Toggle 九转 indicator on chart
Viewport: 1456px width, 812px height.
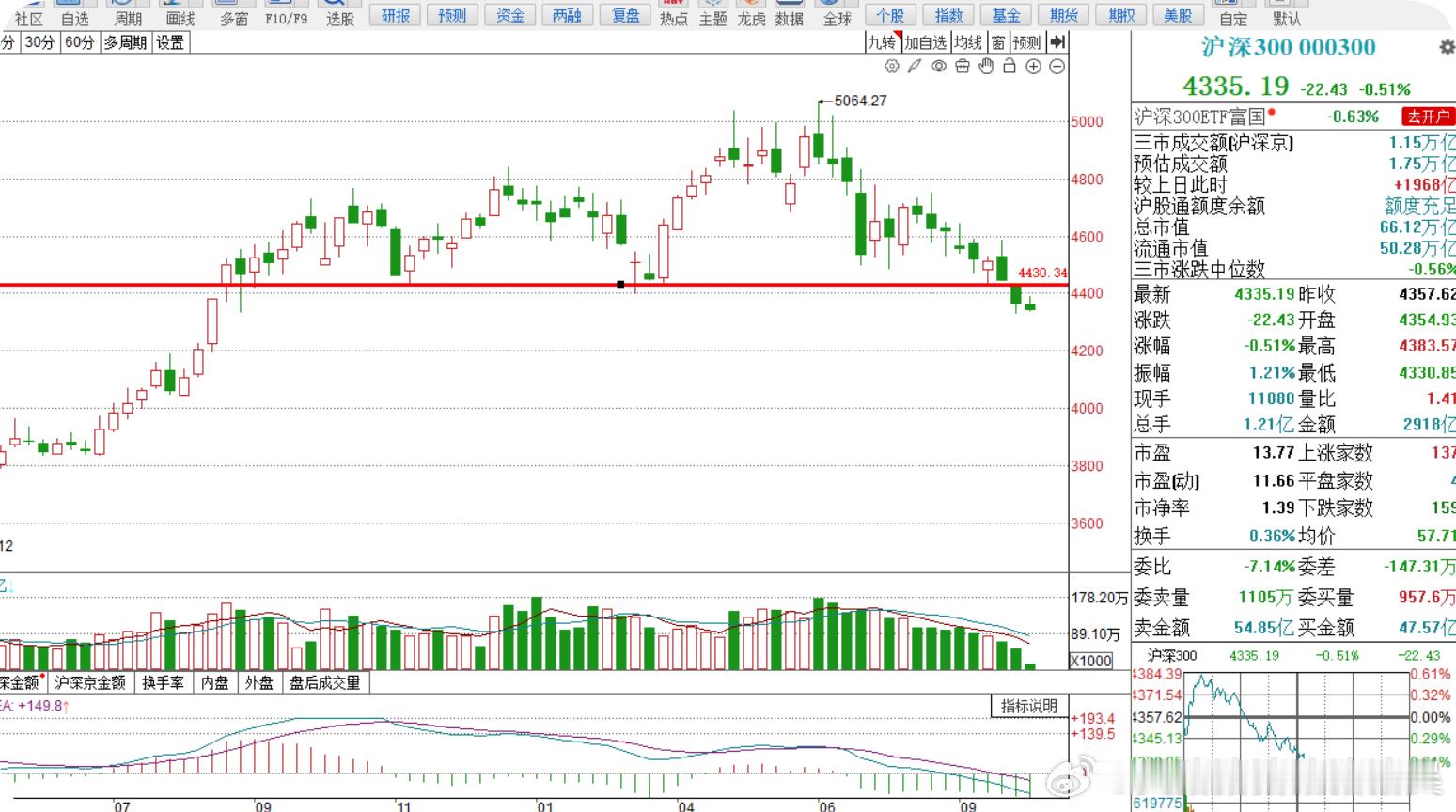882,42
